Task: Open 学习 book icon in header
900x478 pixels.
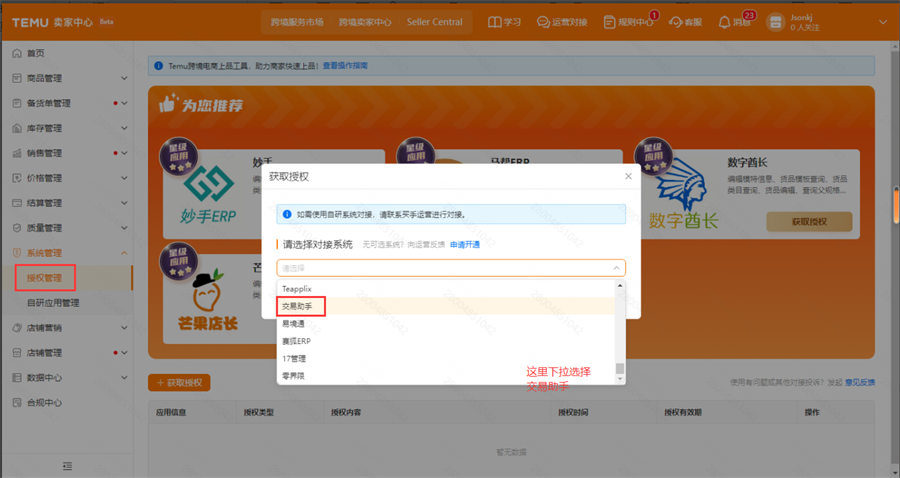Action: coord(494,22)
